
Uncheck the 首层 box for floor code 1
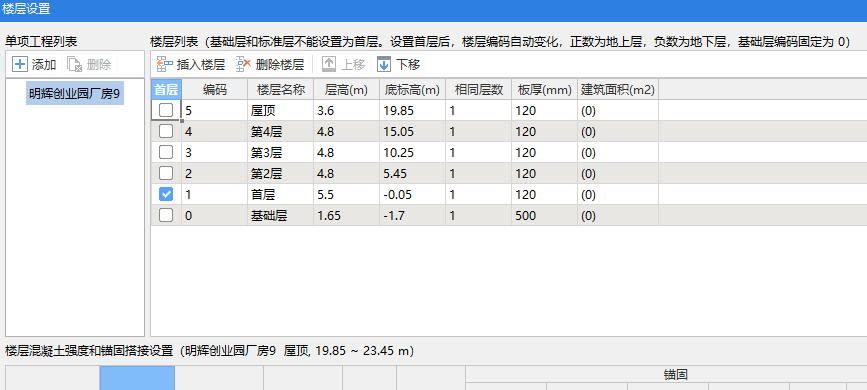point(166,194)
